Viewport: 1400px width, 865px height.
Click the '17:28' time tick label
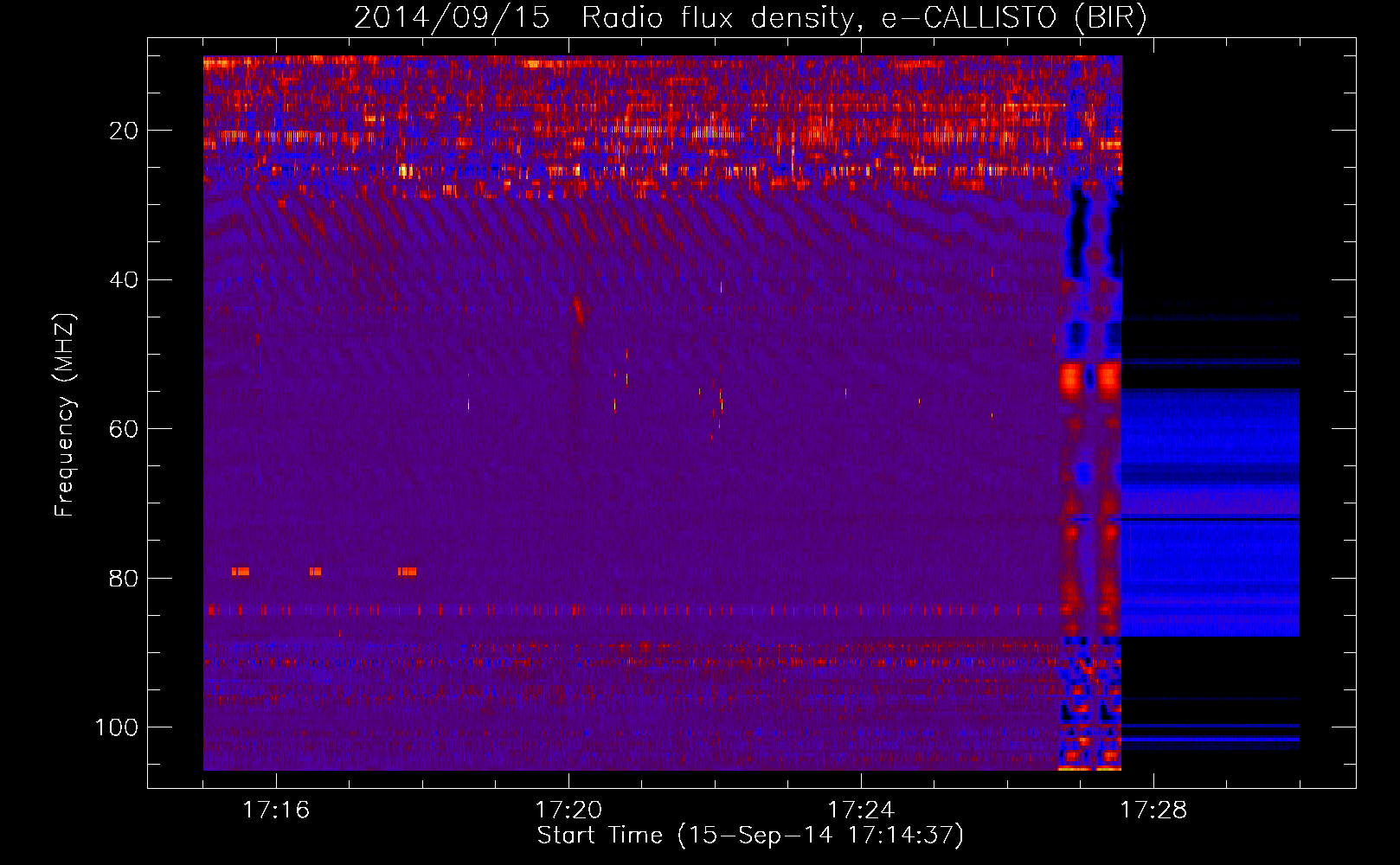[x=1153, y=811]
